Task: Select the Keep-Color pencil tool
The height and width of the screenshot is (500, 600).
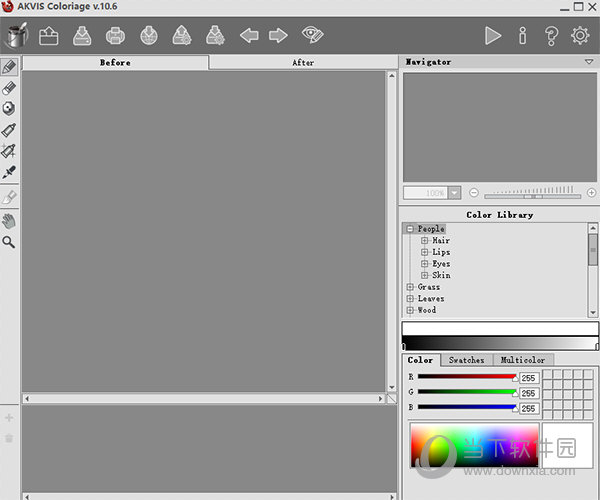Action: click(9, 108)
